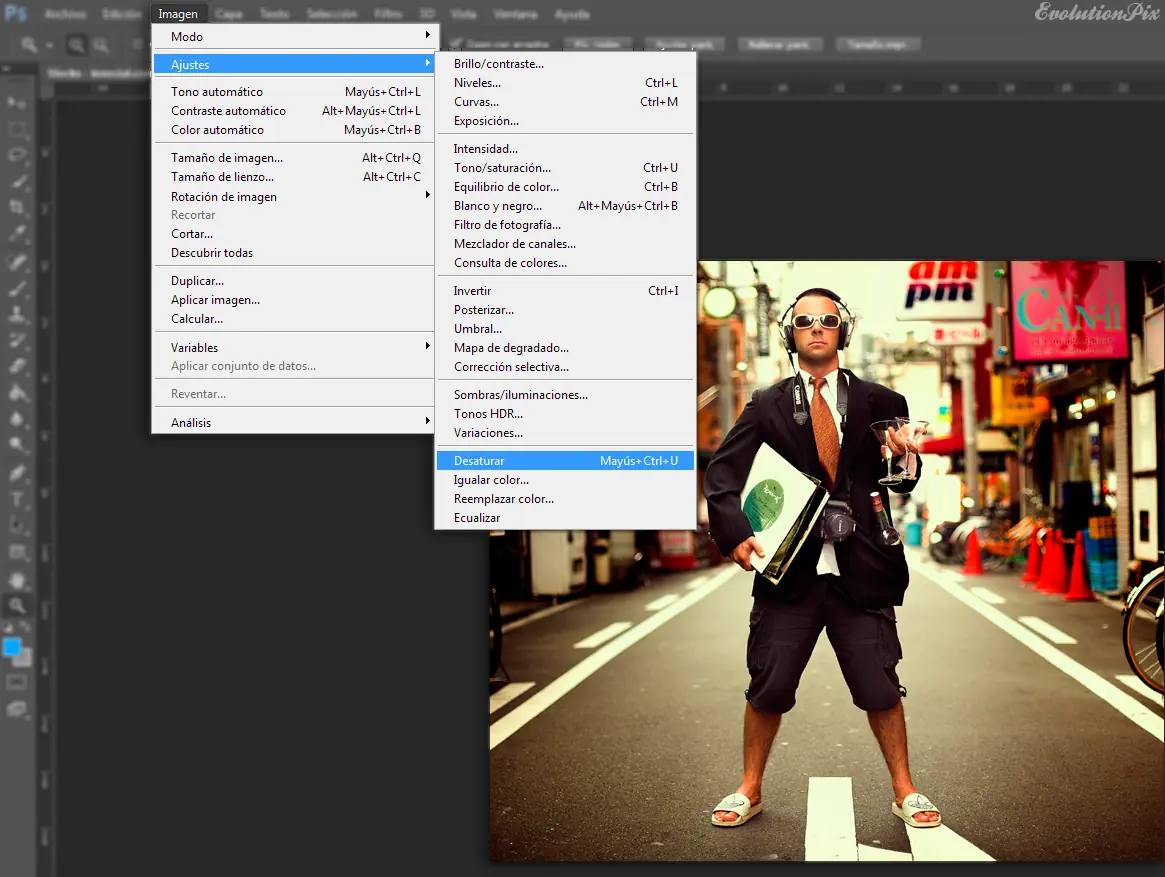Select the Rectangular Marquee tool
The width and height of the screenshot is (1165, 877).
click(17, 129)
